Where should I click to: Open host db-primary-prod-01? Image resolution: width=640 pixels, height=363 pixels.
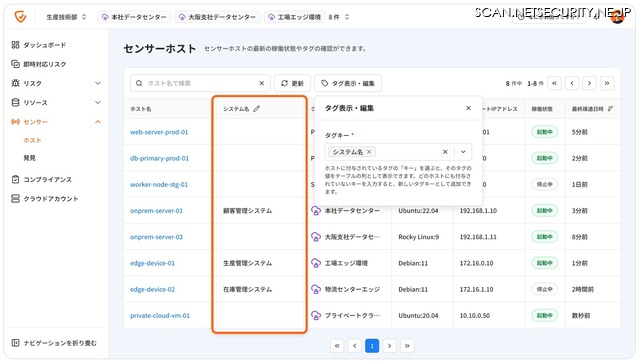[160, 158]
